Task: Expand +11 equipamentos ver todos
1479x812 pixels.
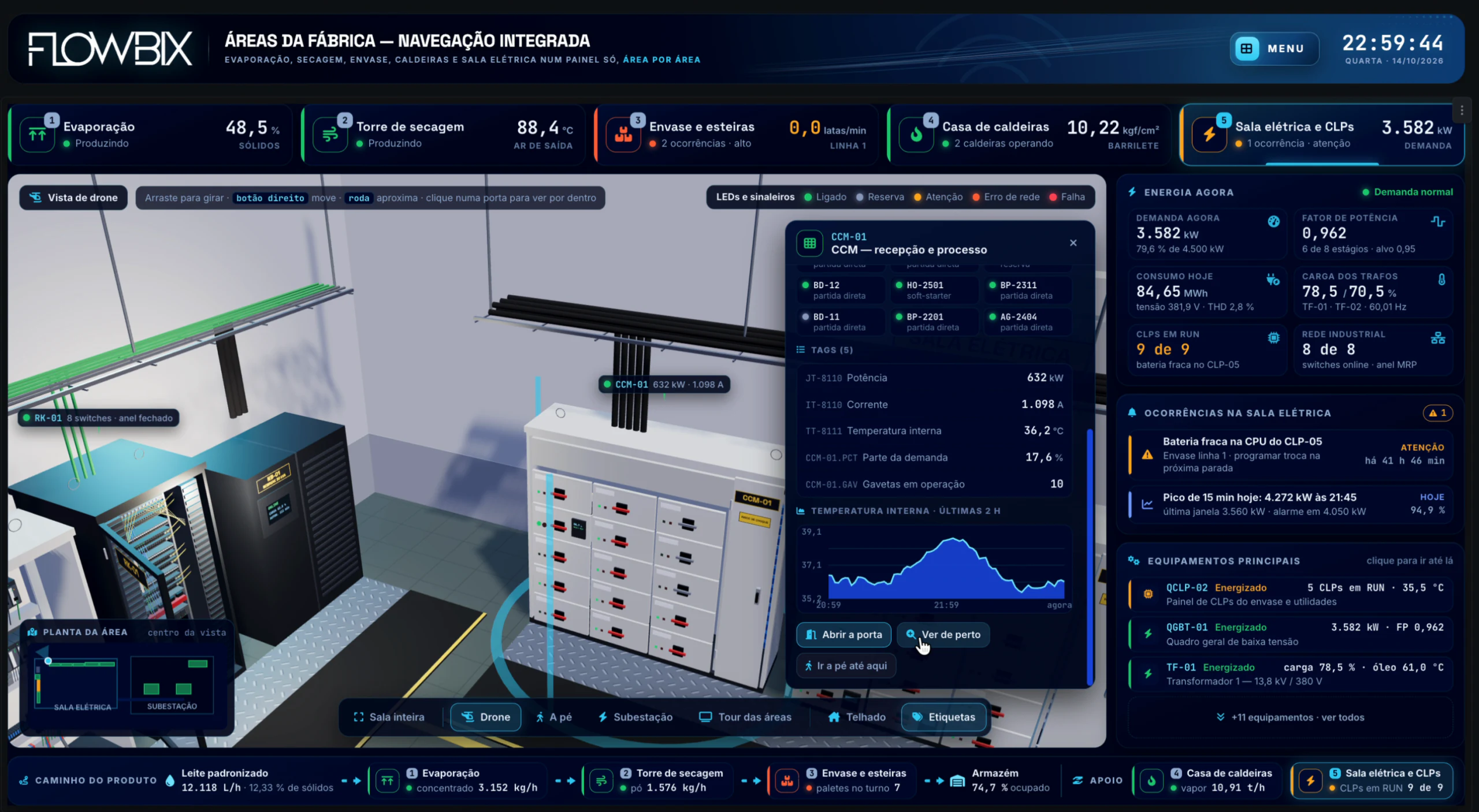Action: pos(1290,718)
